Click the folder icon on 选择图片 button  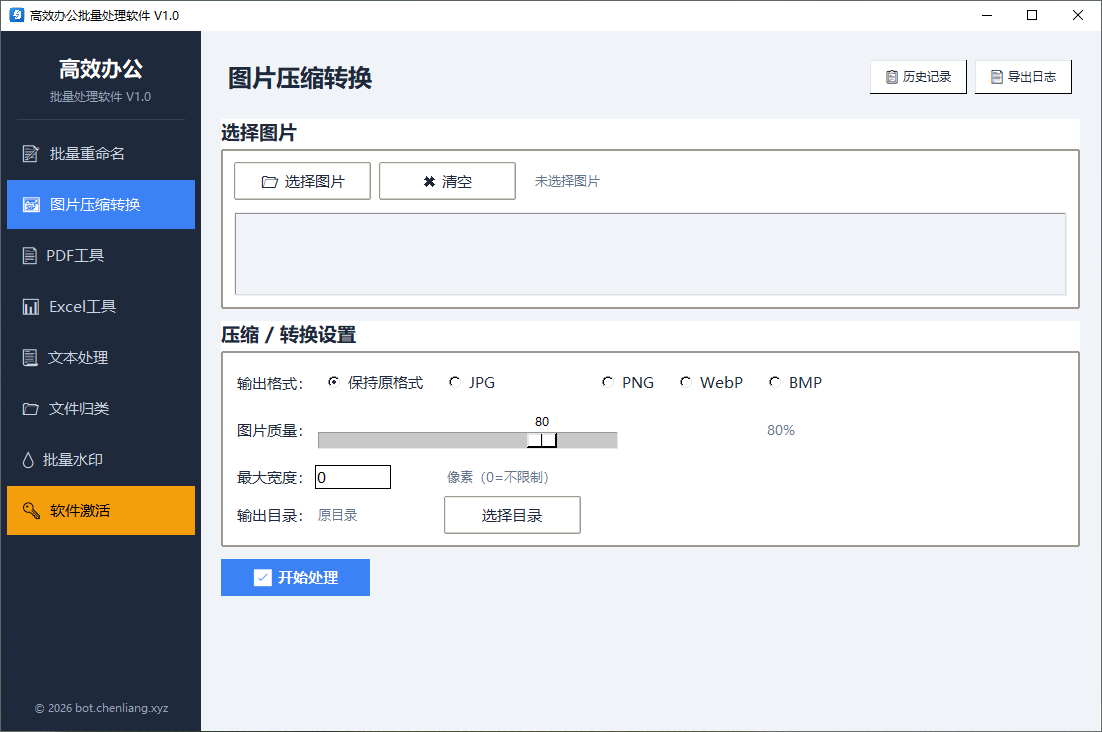tap(269, 182)
